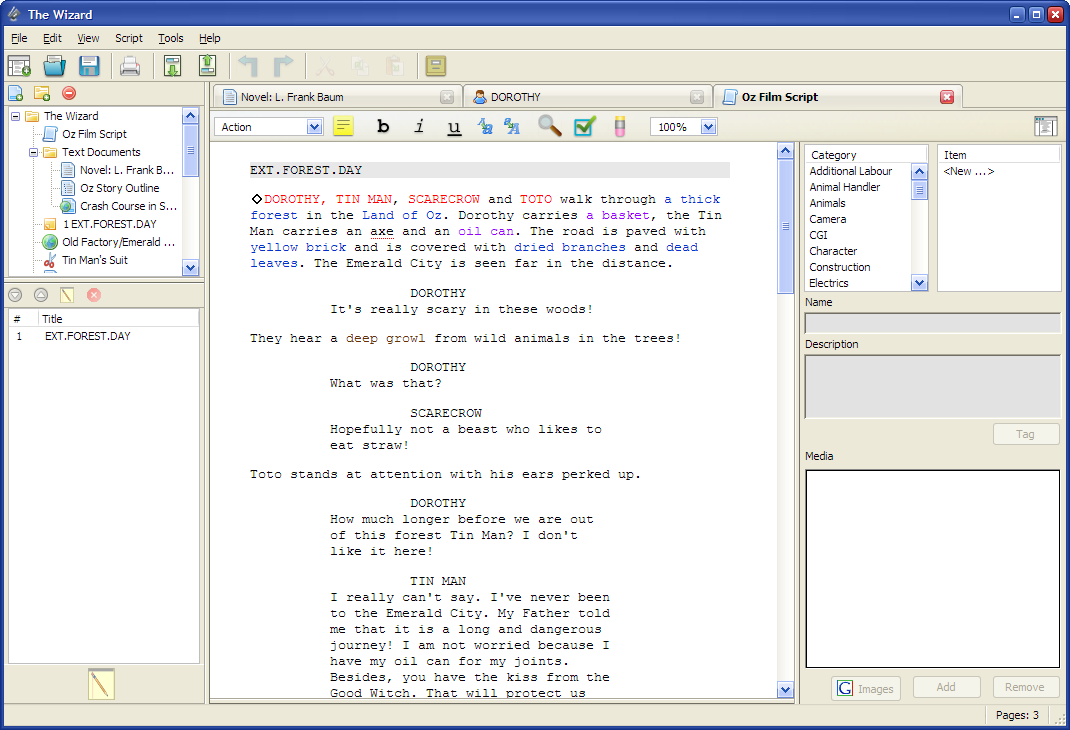Click down arrow of Category list scrollbar
Viewport: 1070px width, 730px height.
pyautogui.click(x=920, y=282)
